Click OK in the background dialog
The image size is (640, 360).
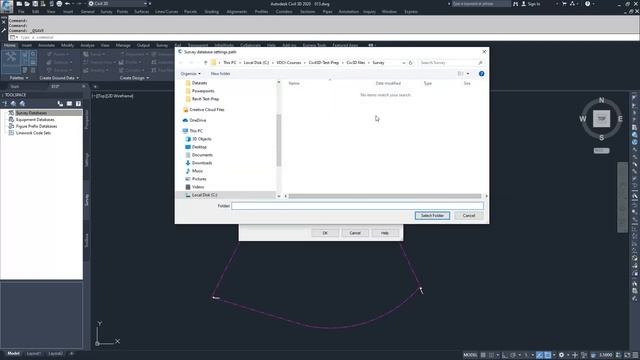point(325,233)
